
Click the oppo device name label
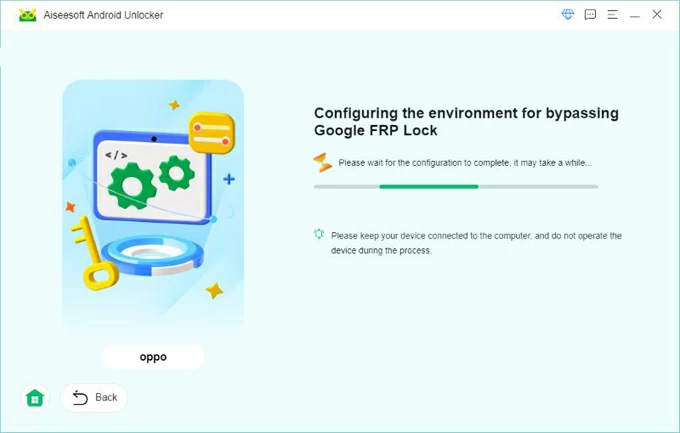point(153,357)
